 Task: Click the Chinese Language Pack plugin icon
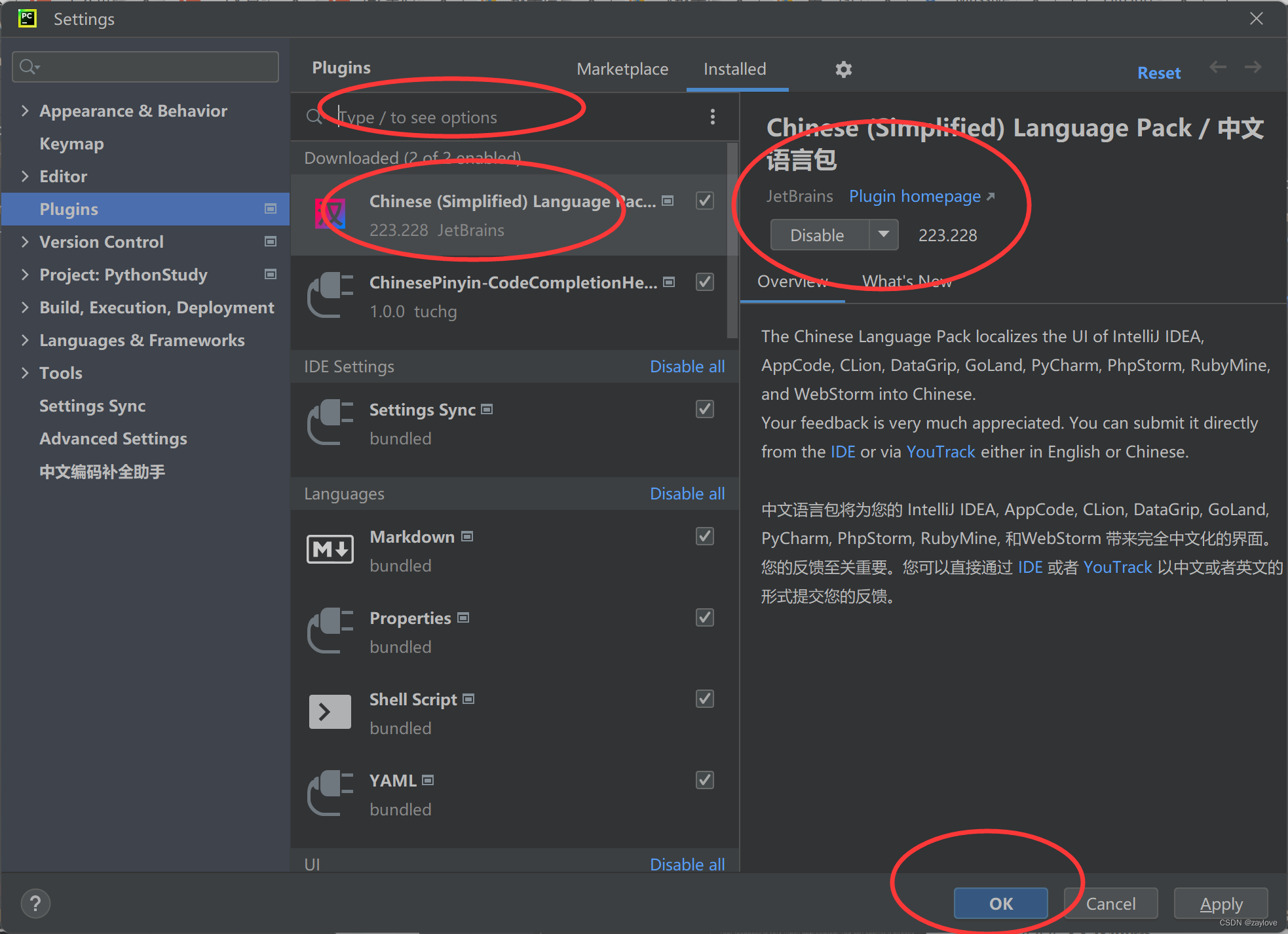pos(330,214)
